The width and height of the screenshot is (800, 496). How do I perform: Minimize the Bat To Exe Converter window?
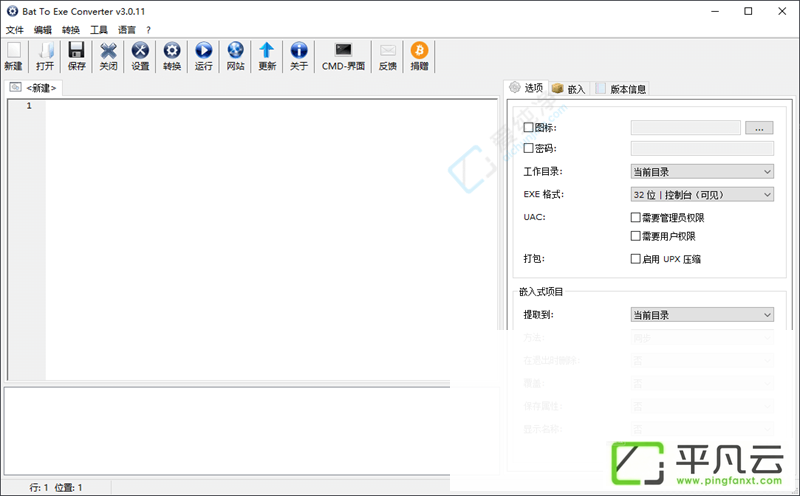point(715,11)
